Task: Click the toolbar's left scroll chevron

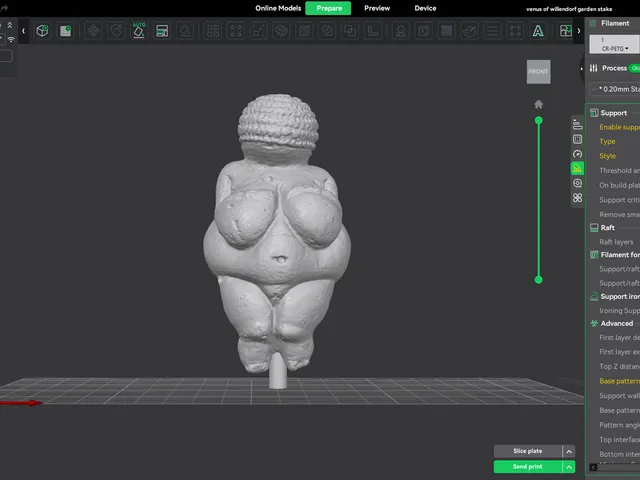Action: 23,31
